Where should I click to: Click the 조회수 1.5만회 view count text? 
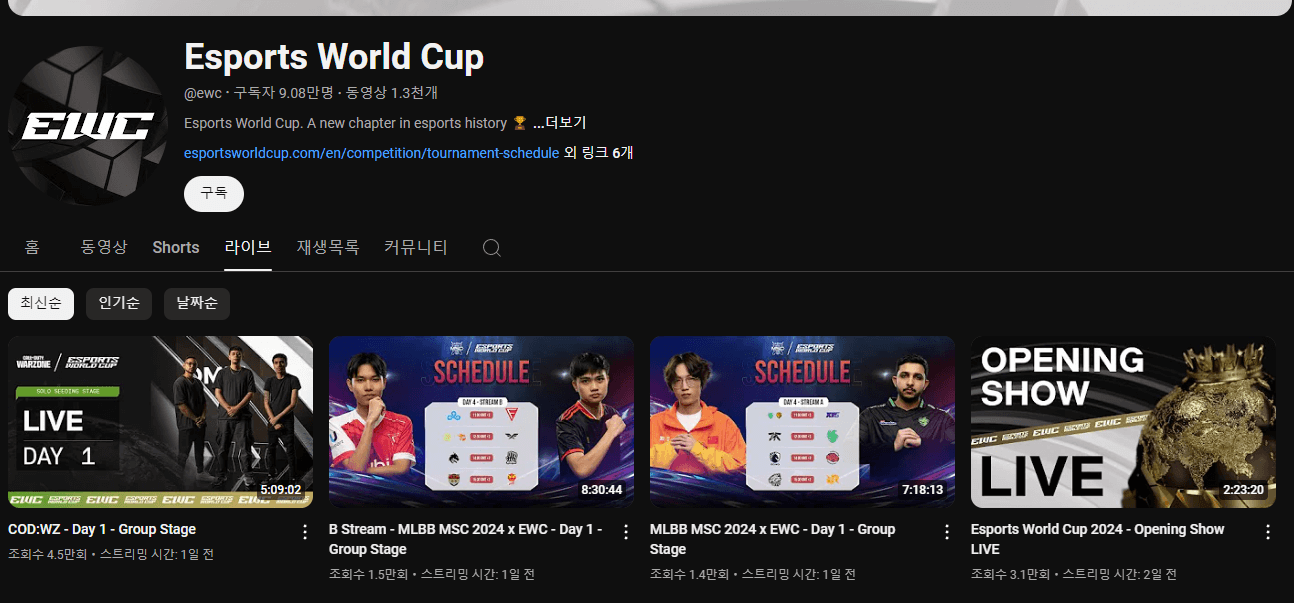pyautogui.click(x=368, y=574)
